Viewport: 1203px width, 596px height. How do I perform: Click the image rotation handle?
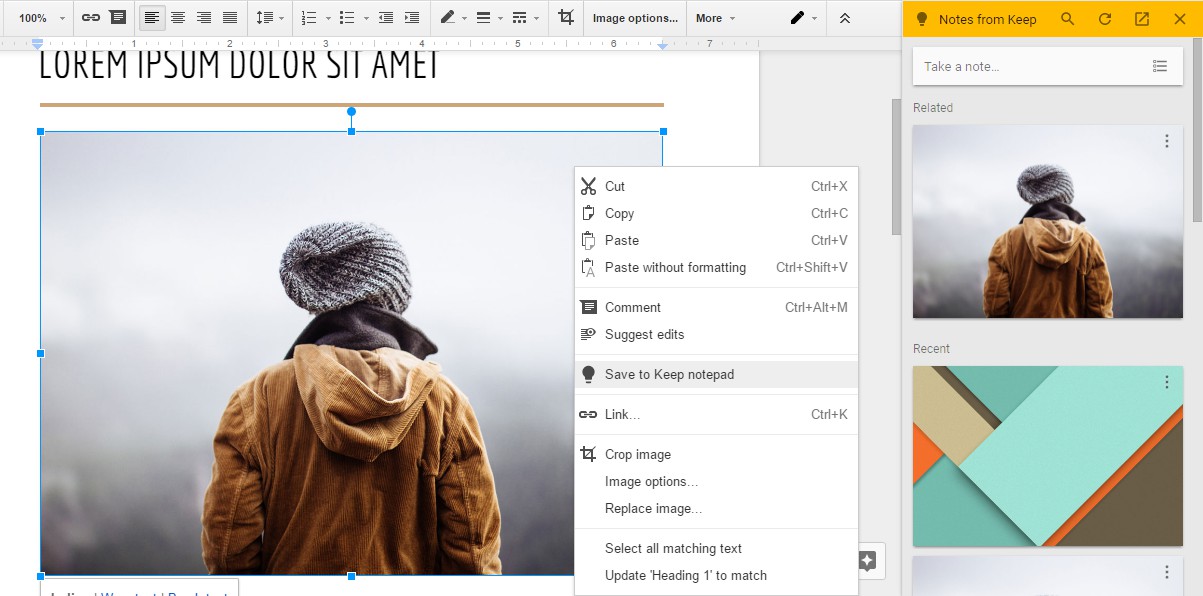351,111
